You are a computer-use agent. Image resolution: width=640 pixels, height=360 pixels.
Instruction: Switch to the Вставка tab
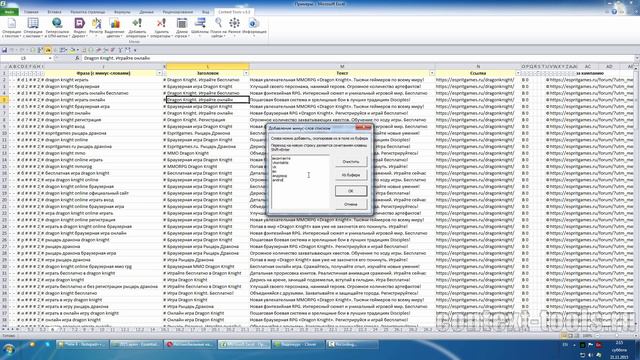coord(54,12)
